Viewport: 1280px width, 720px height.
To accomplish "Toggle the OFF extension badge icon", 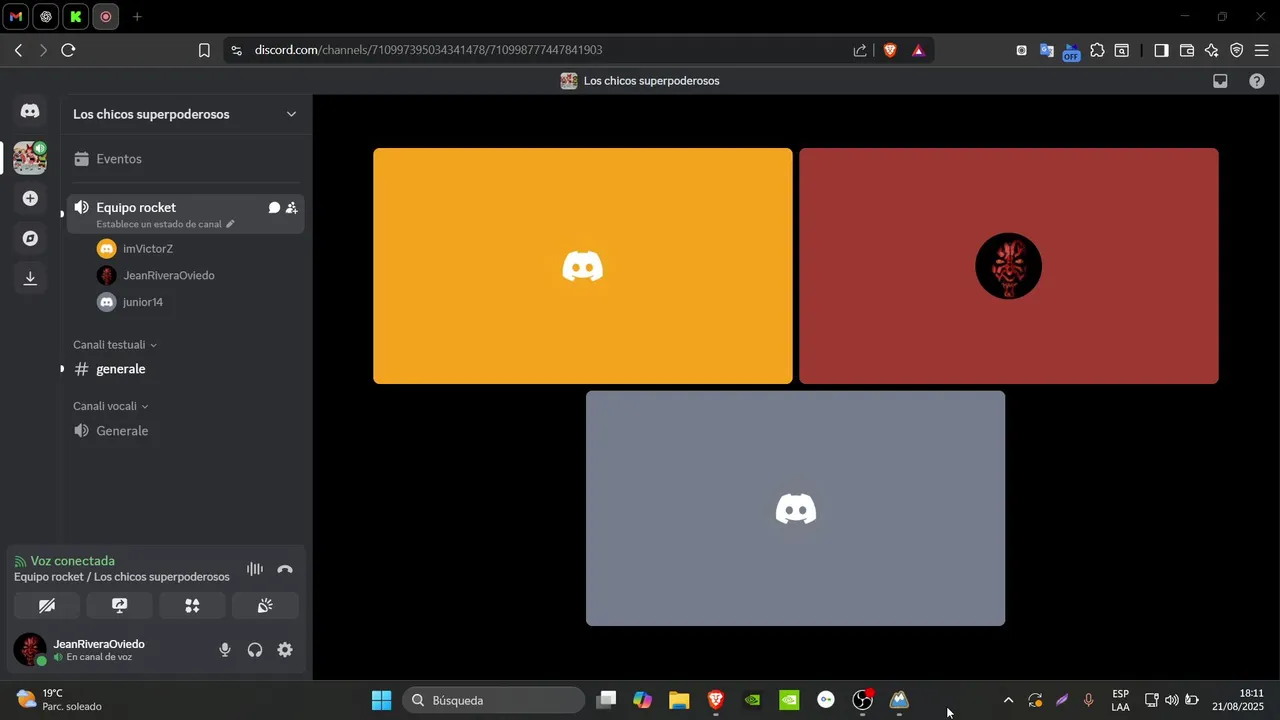I will pyautogui.click(x=1071, y=52).
